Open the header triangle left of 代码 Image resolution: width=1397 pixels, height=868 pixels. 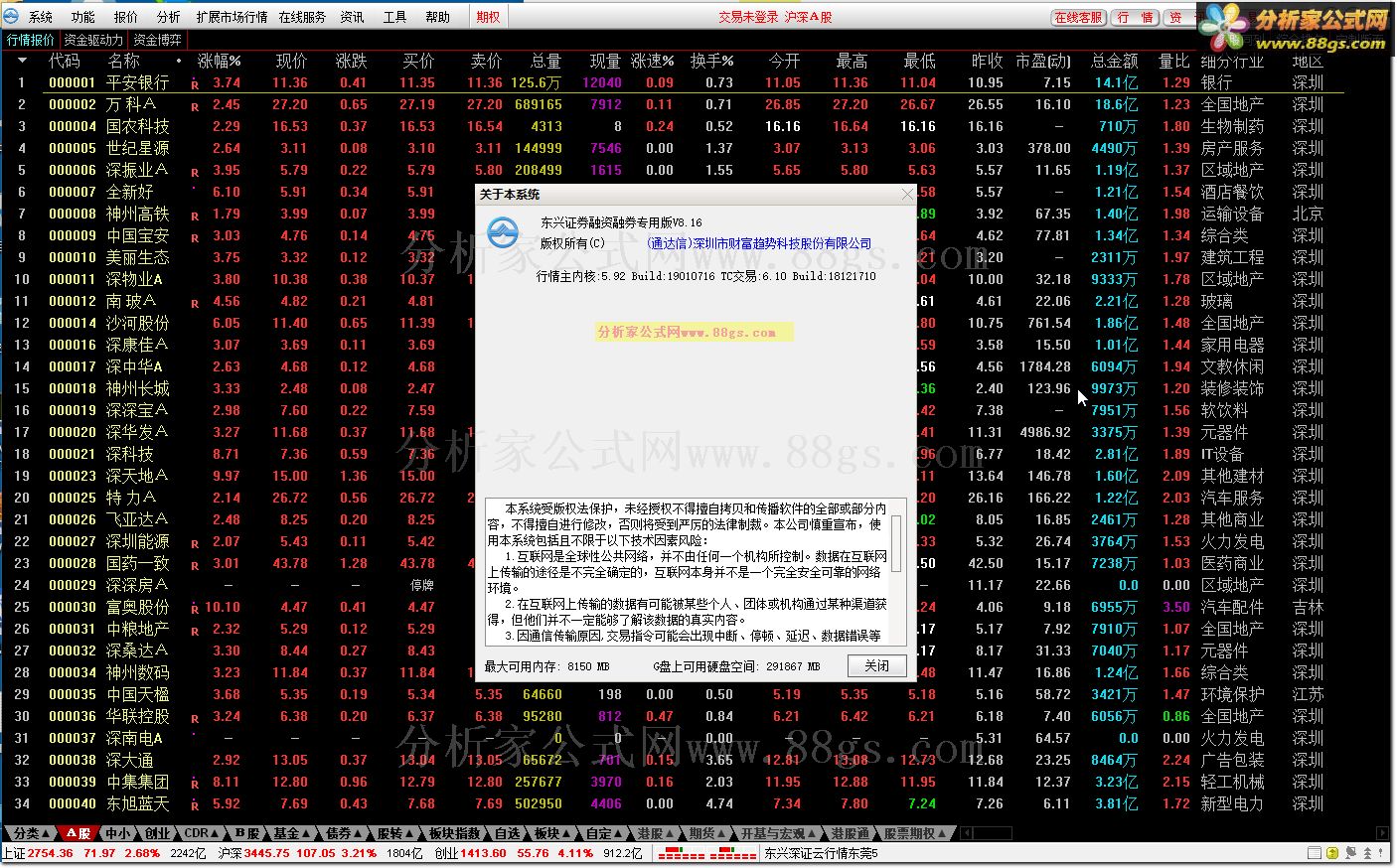(x=23, y=61)
